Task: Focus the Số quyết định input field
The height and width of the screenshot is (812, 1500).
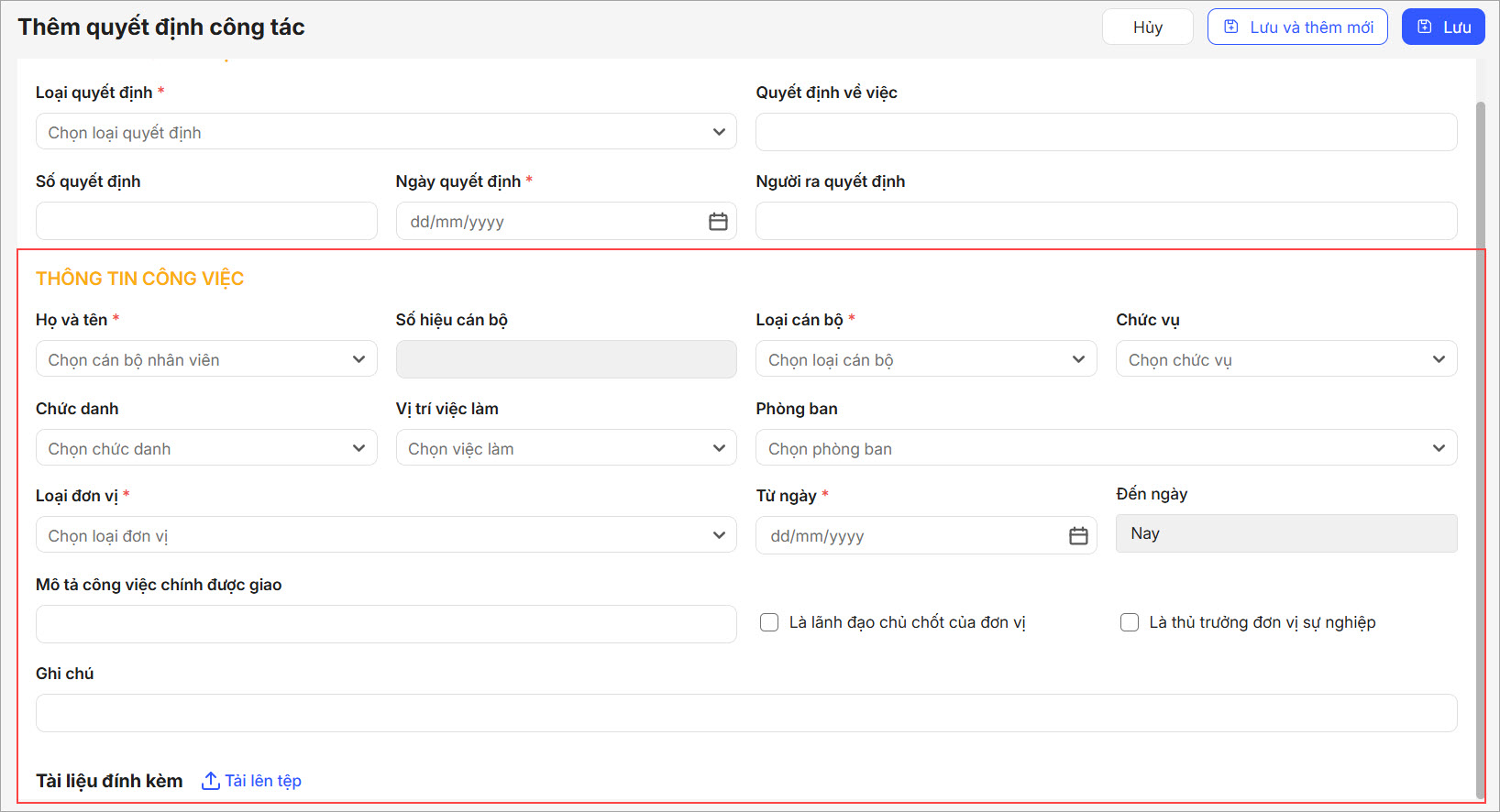Action: pos(206,222)
